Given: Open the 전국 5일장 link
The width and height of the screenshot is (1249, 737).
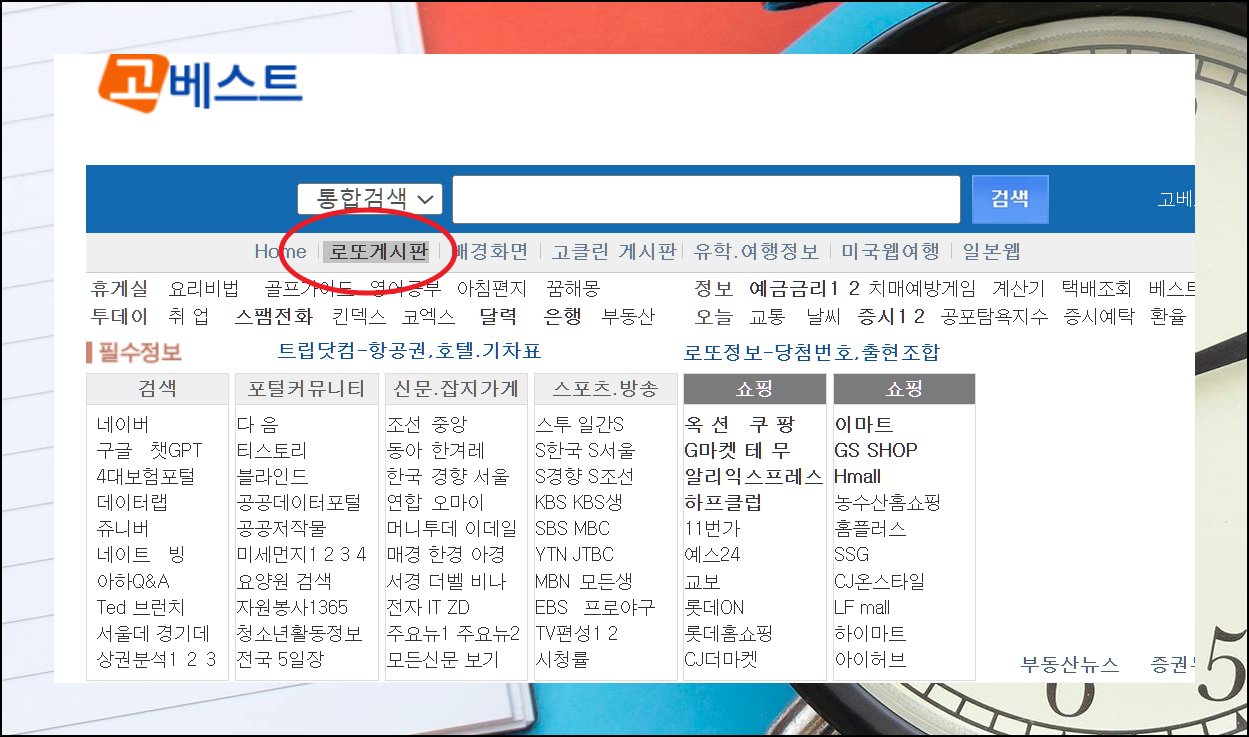Looking at the screenshot, I should (280, 660).
